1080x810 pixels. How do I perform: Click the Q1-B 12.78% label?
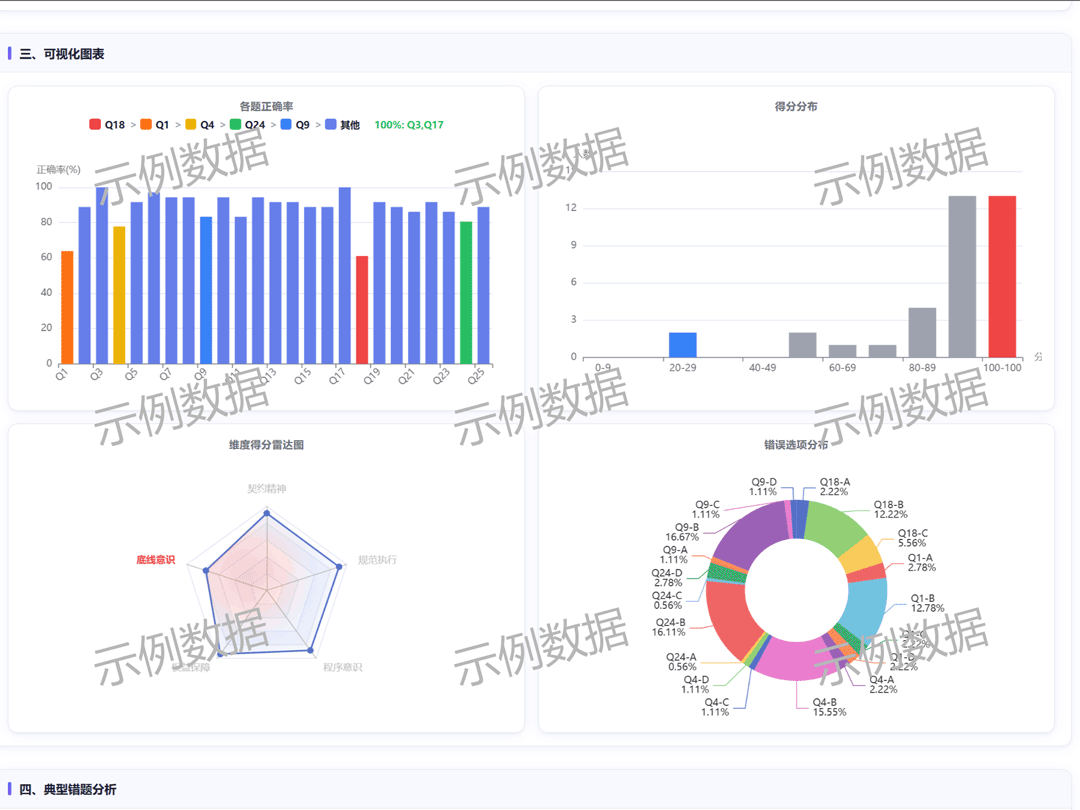click(x=927, y=603)
